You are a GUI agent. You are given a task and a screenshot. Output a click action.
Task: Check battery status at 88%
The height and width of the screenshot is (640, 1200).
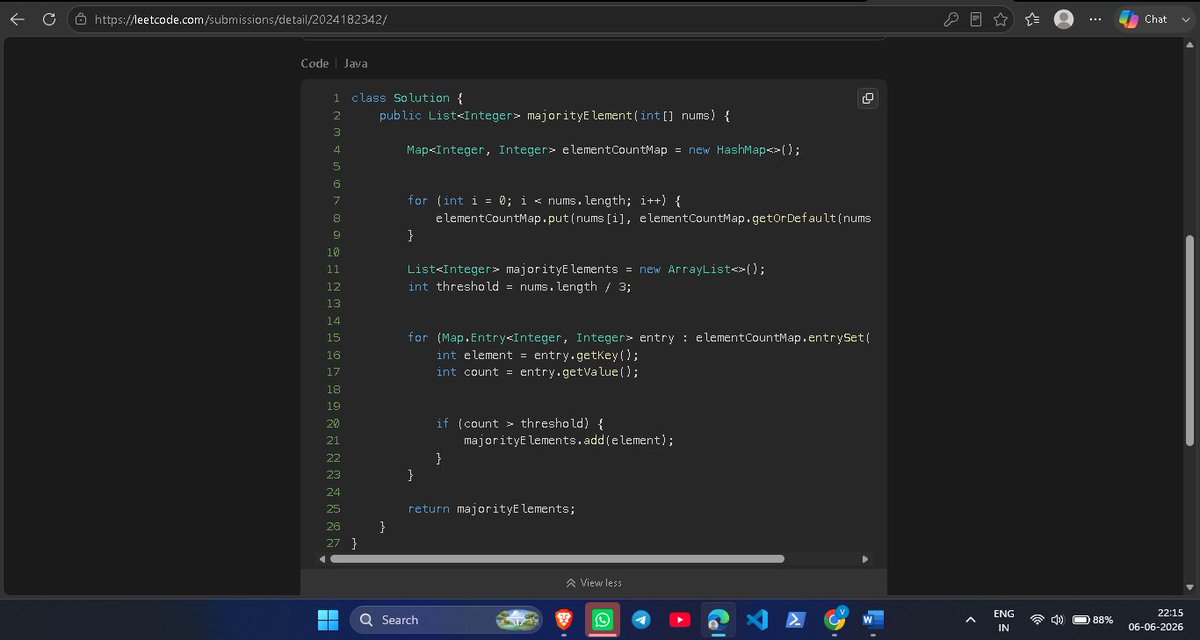1093,620
